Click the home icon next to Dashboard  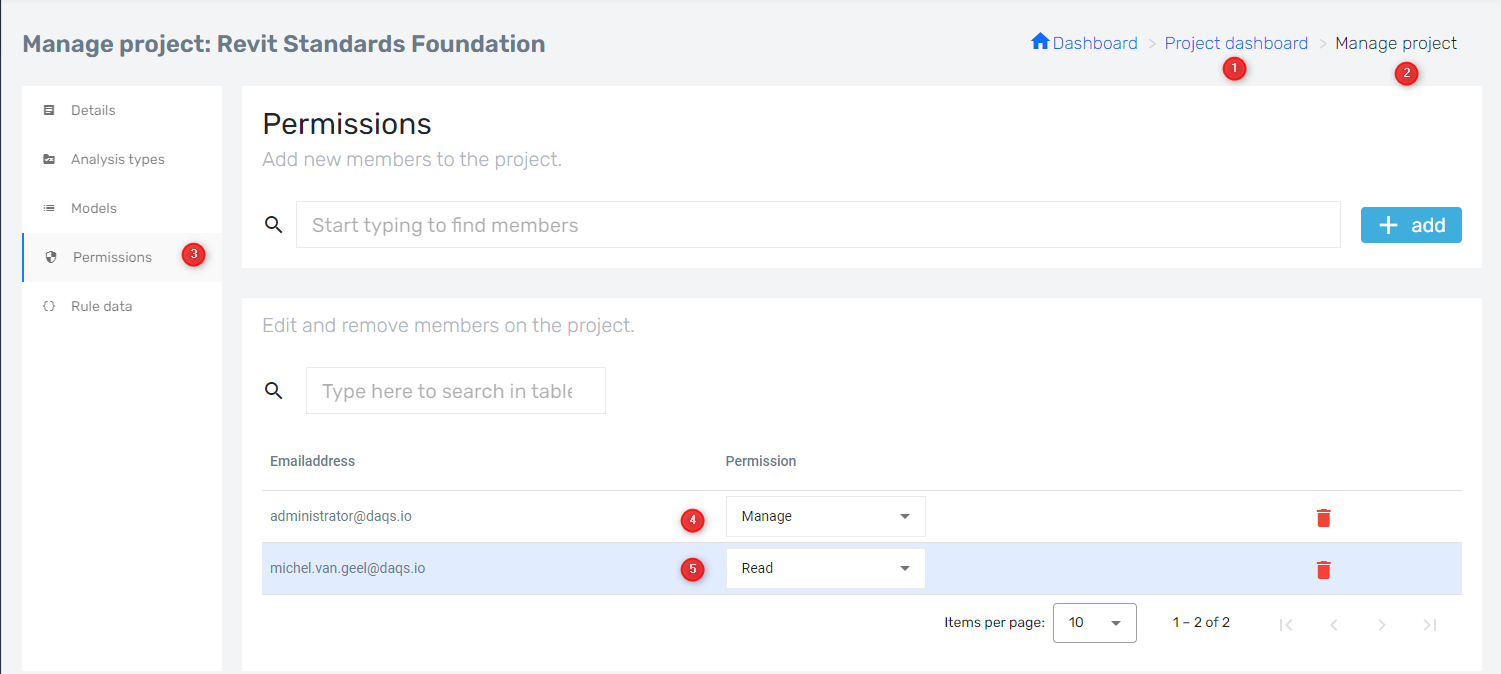click(x=1041, y=42)
